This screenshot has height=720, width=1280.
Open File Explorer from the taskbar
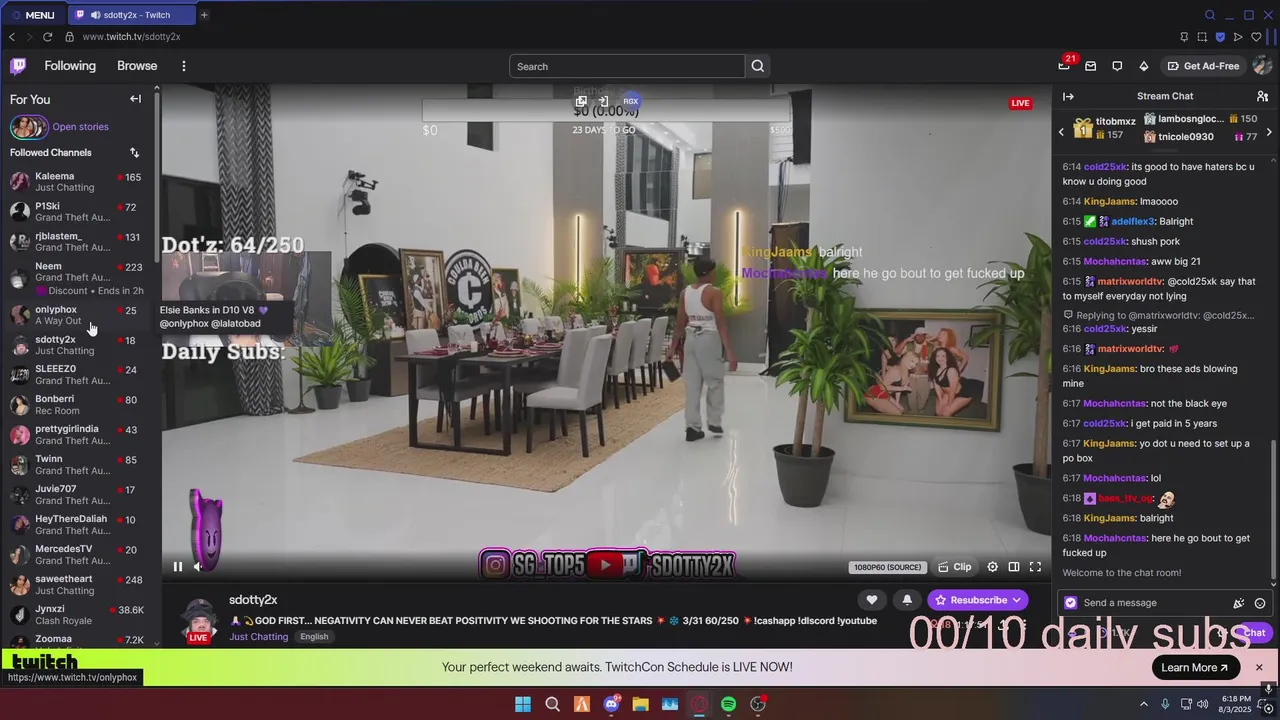[640, 704]
